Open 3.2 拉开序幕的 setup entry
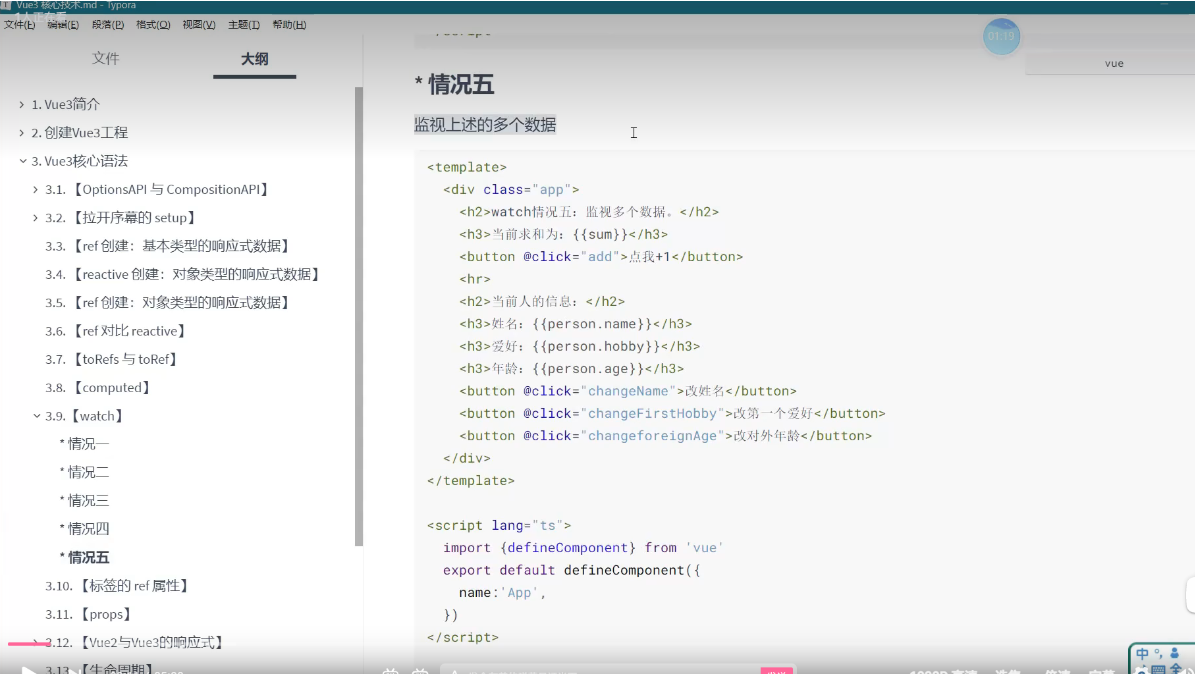Image resolution: width=1195 pixels, height=676 pixels. [122, 217]
